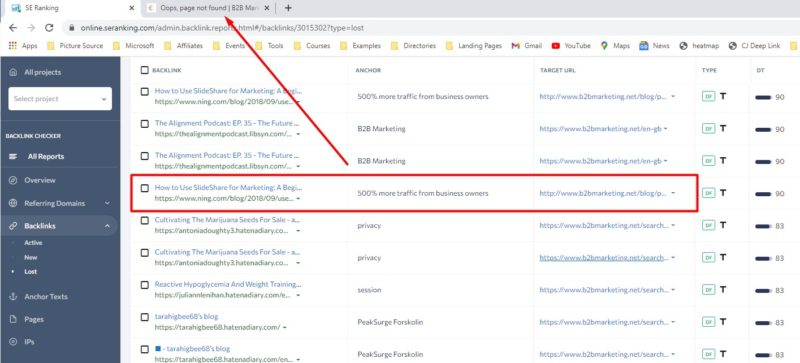Open the News bookmark
The image size is (800, 363).
click(654, 46)
